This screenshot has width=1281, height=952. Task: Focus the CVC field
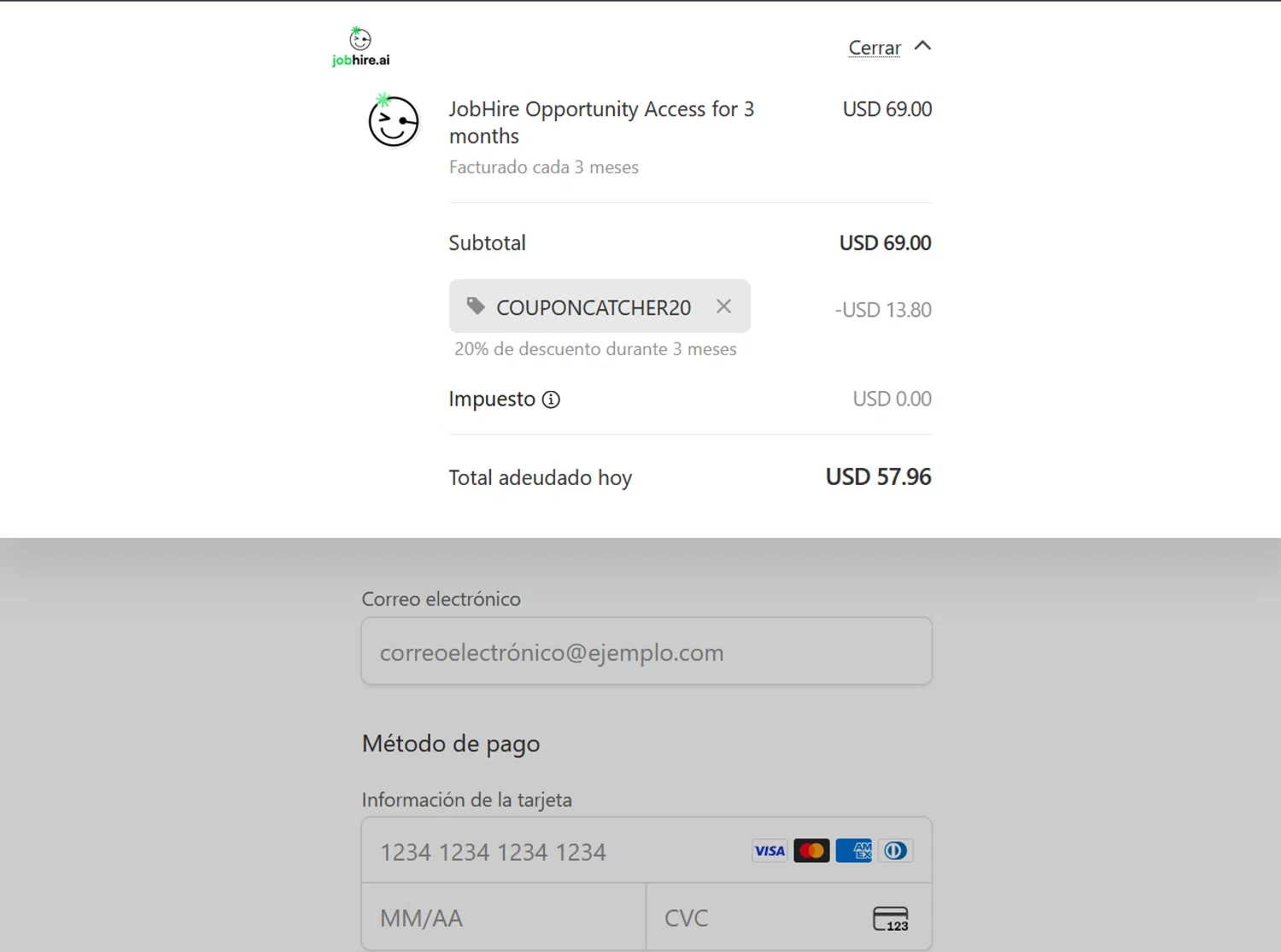tap(789, 917)
